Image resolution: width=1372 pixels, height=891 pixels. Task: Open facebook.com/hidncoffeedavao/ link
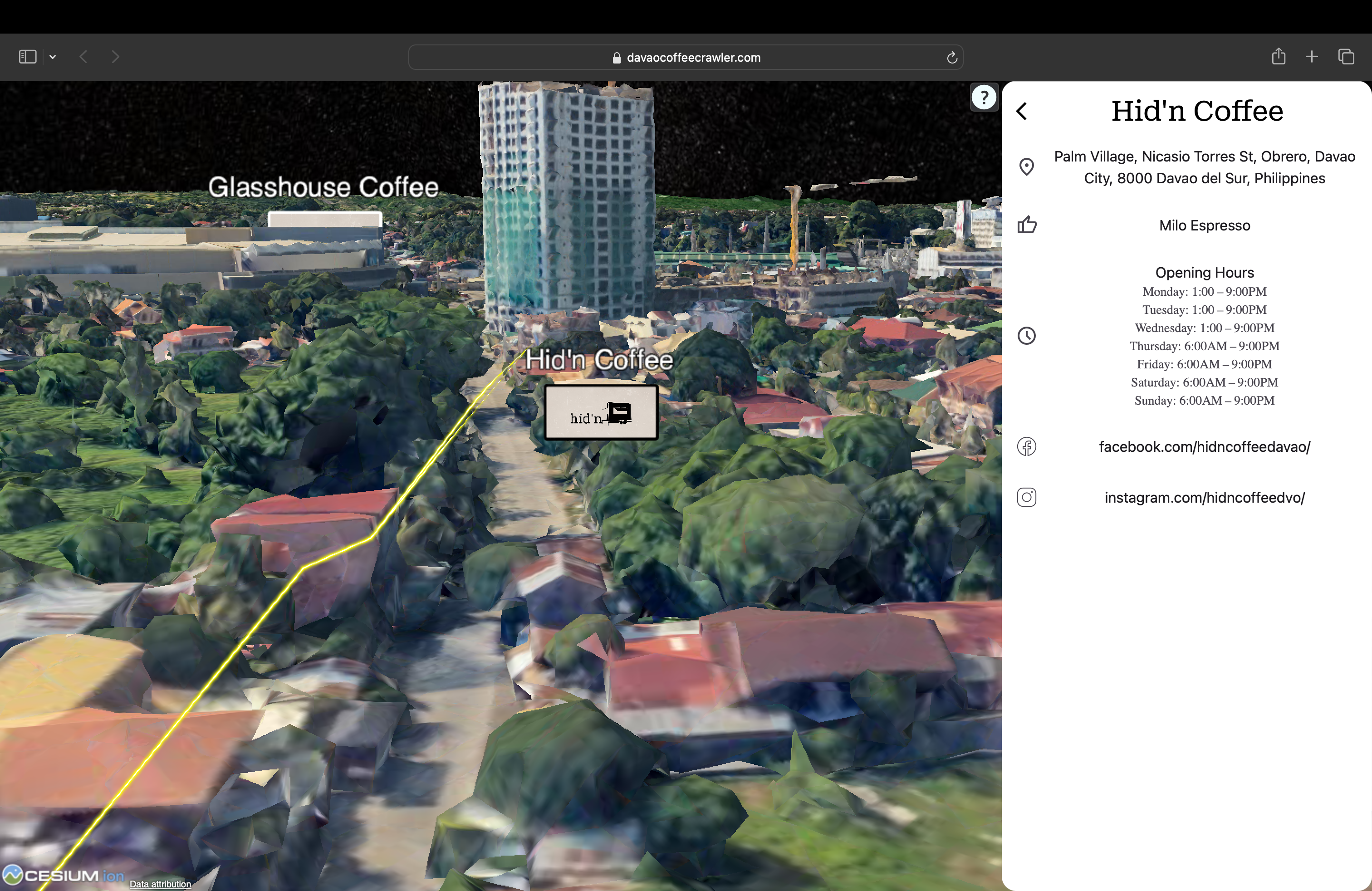(x=1204, y=447)
